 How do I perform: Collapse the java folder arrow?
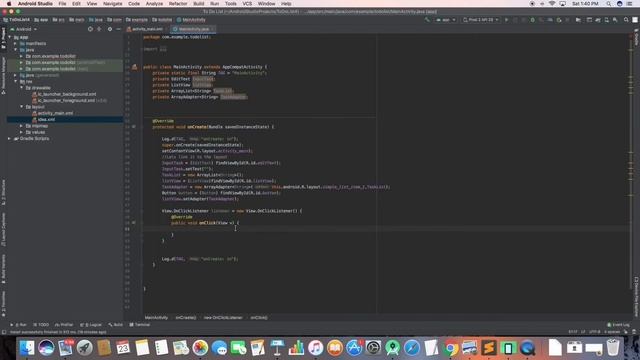[x=16, y=50]
